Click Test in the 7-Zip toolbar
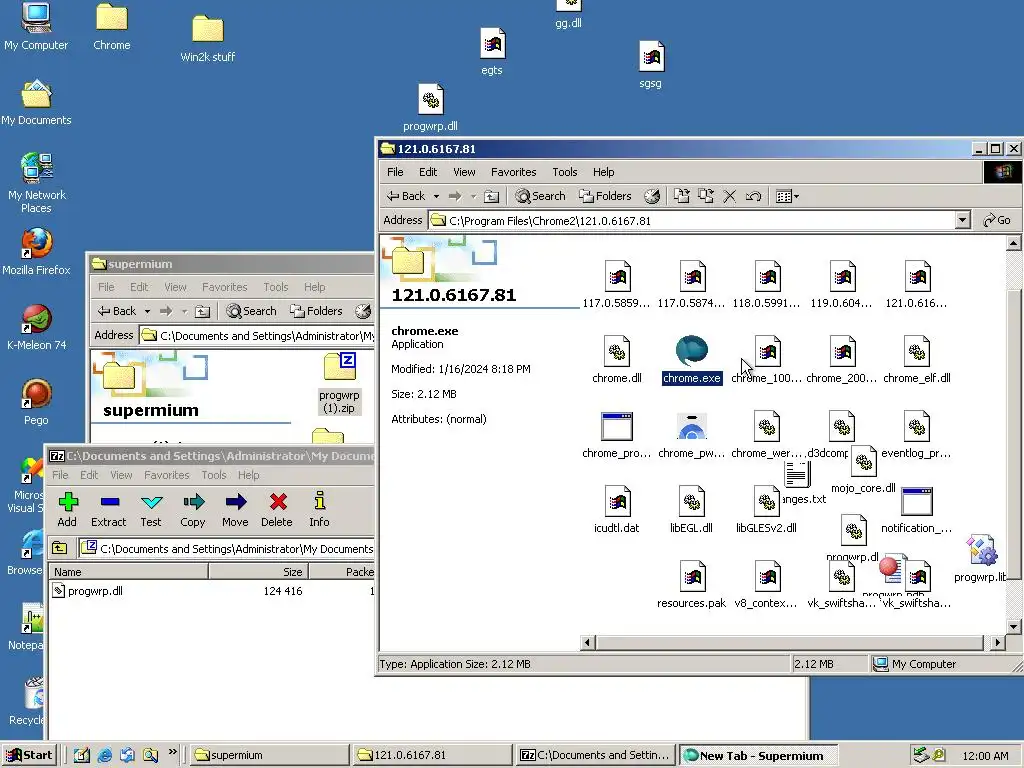The width and height of the screenshot is (1024, 768). [x=151, y=509]
